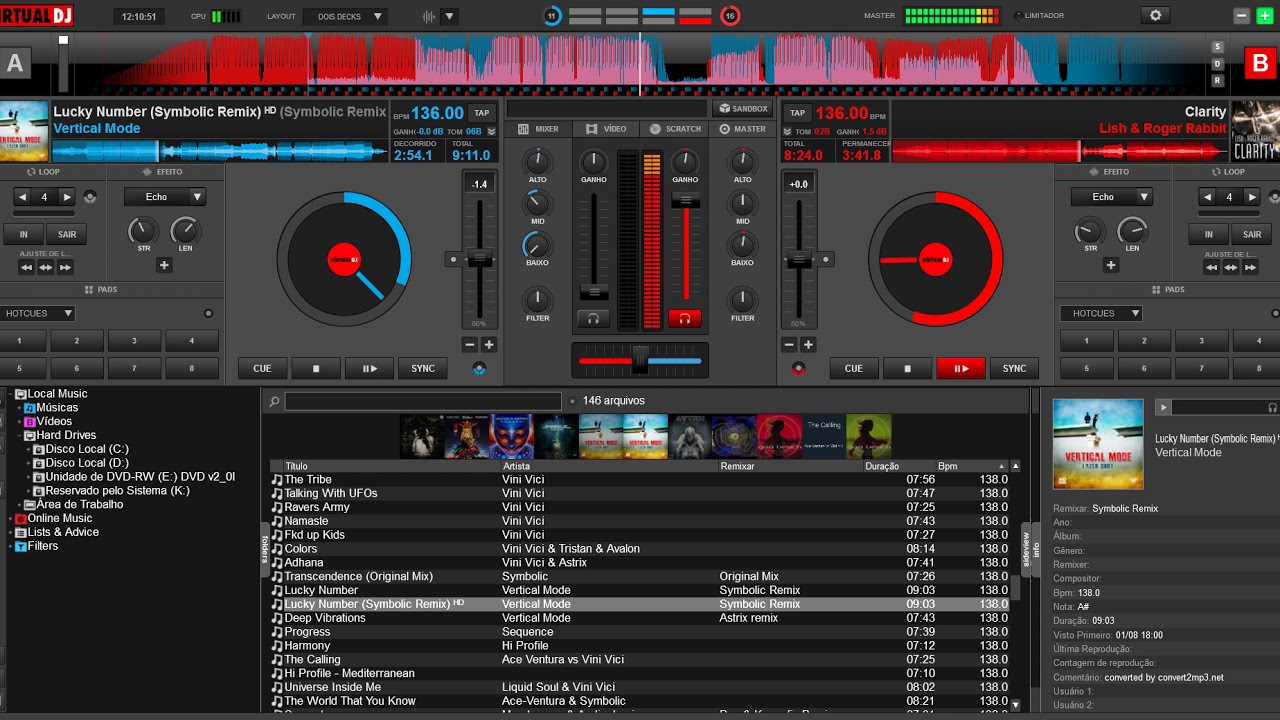Play or pause deck B
Screen dimensions: 1280x720
coord(961,368)
